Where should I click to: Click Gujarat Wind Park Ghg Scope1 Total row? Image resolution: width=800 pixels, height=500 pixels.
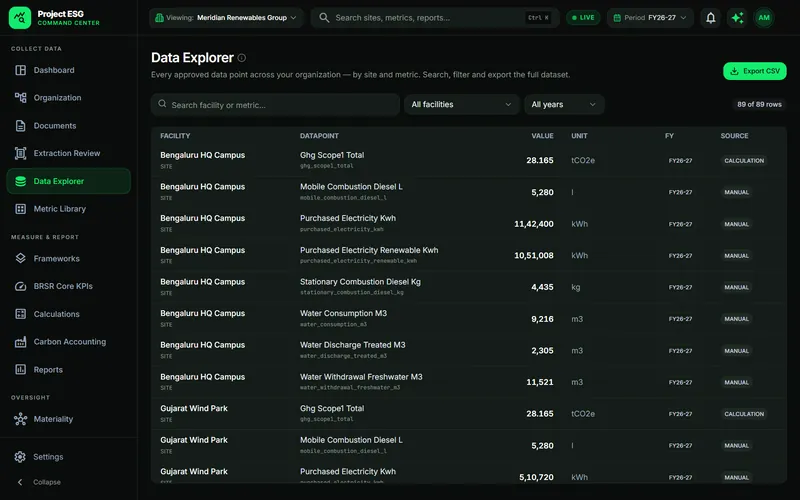point(469,414)
